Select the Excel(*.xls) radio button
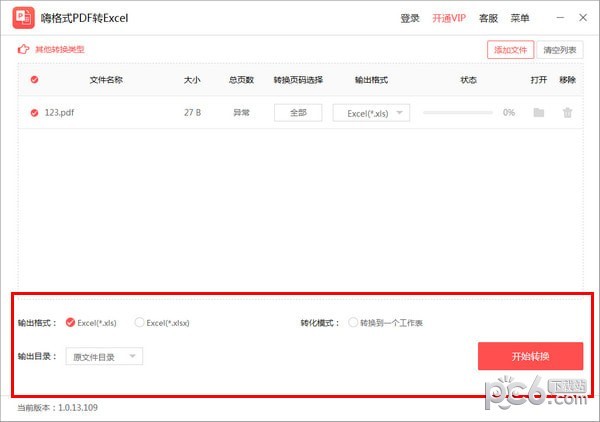Image resolution: width=600 pixels, height=422 pixels. tap(70, 323)
